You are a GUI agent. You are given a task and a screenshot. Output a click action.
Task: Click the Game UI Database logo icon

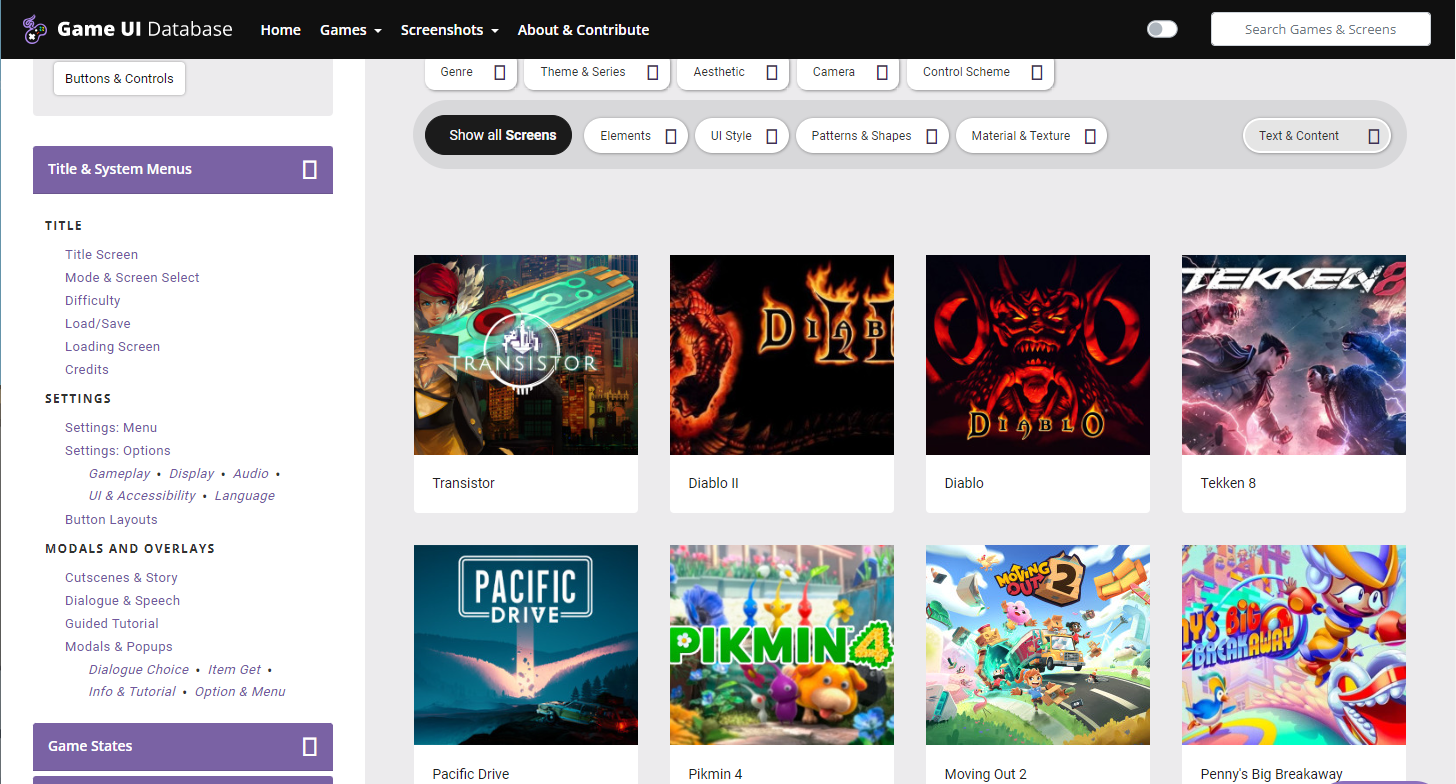pyautogui.click(x=35, y=30)
